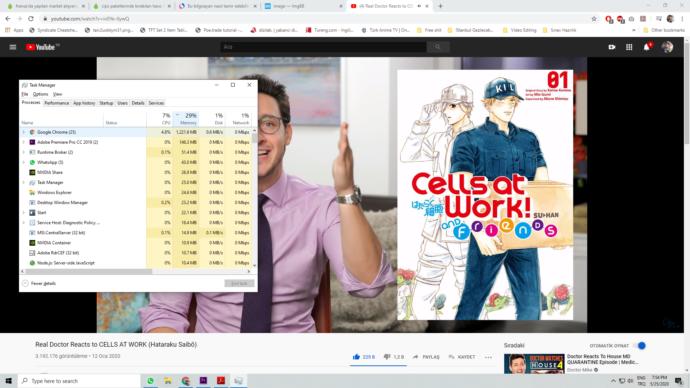Open the YouTube account avatar menu
The width and height of the screenshot is (690, 388).
pos(667,47)
